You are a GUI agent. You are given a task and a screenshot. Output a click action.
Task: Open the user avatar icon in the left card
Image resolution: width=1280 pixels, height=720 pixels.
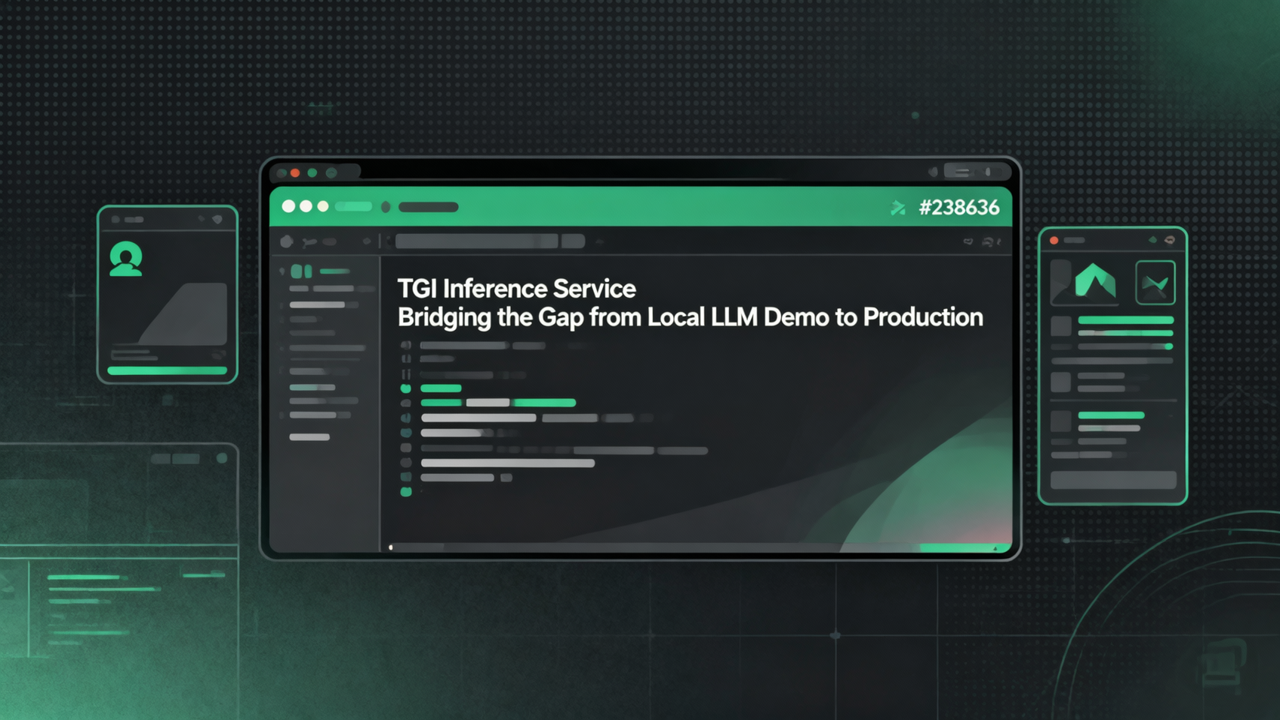pos(126,258)
